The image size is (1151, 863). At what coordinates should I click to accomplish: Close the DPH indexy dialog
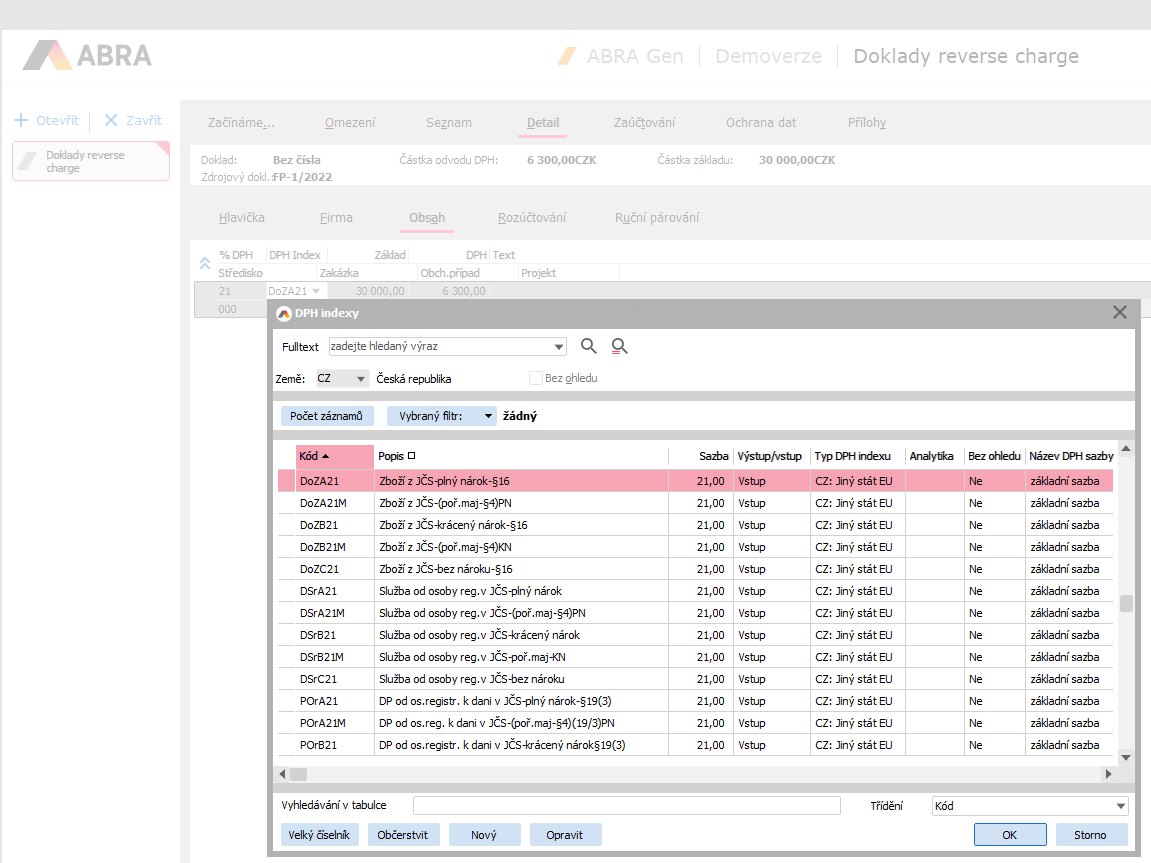click(x=1120, y=313)
